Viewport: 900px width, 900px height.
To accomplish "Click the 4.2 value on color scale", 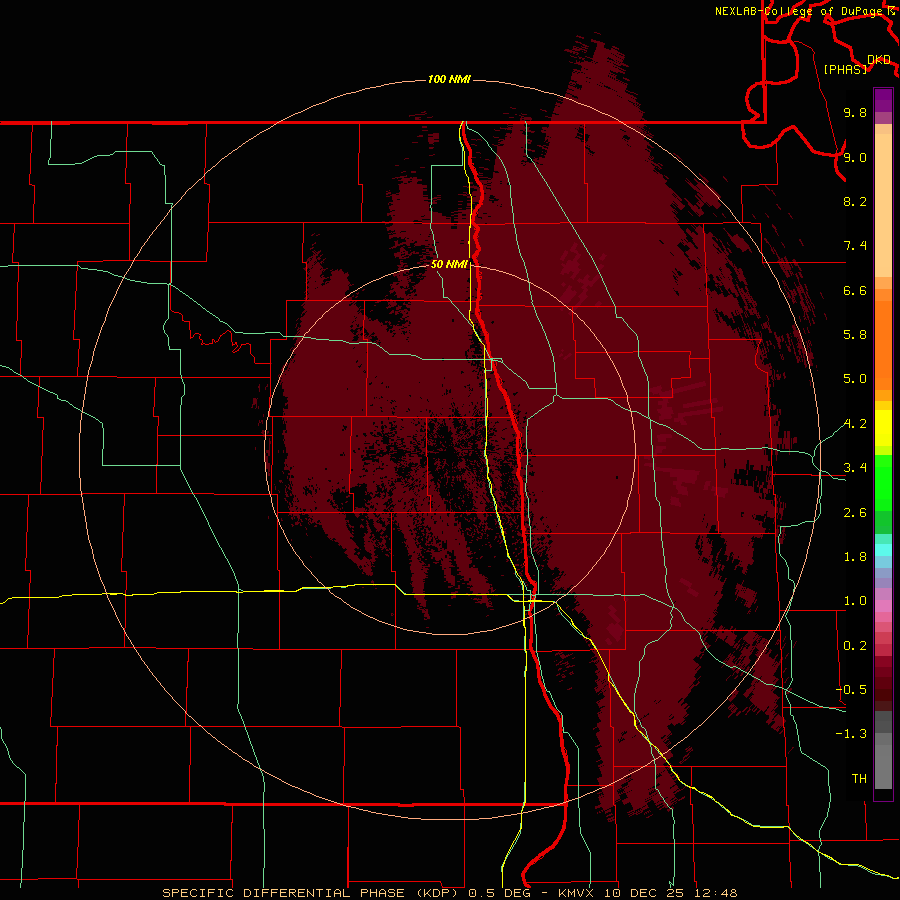I will tap(855, 424).
